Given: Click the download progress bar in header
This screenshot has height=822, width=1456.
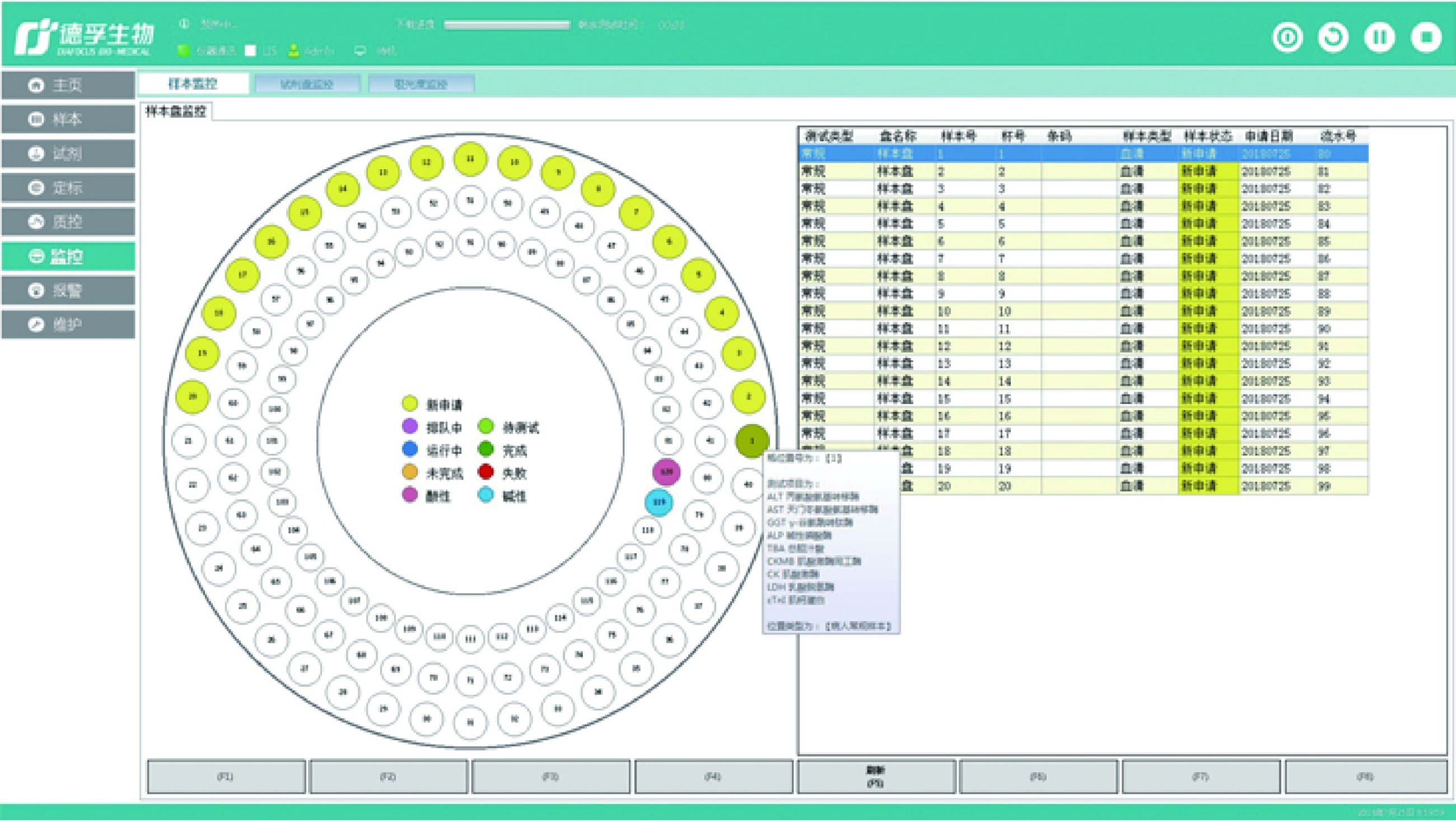Looking at the screenshot, I should [x=506, y=25].
